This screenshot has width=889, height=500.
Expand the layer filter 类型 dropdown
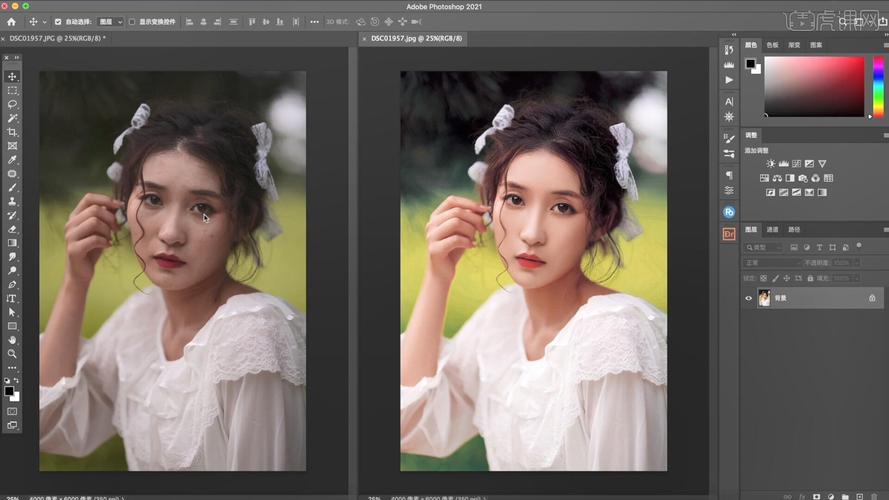coord(765,247)
